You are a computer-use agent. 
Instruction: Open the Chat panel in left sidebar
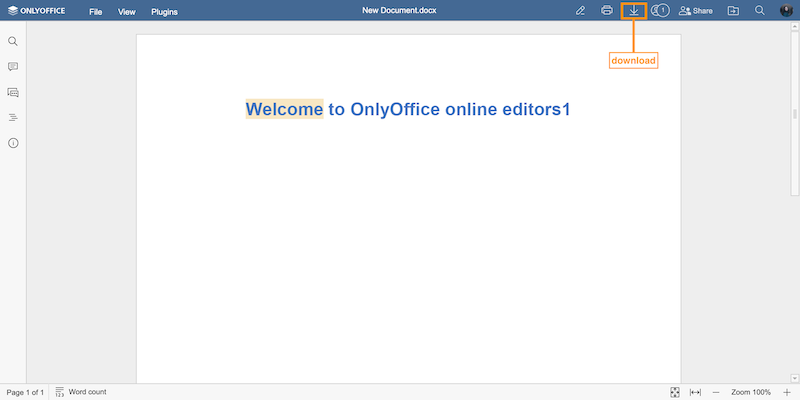[x=13, y=92]
